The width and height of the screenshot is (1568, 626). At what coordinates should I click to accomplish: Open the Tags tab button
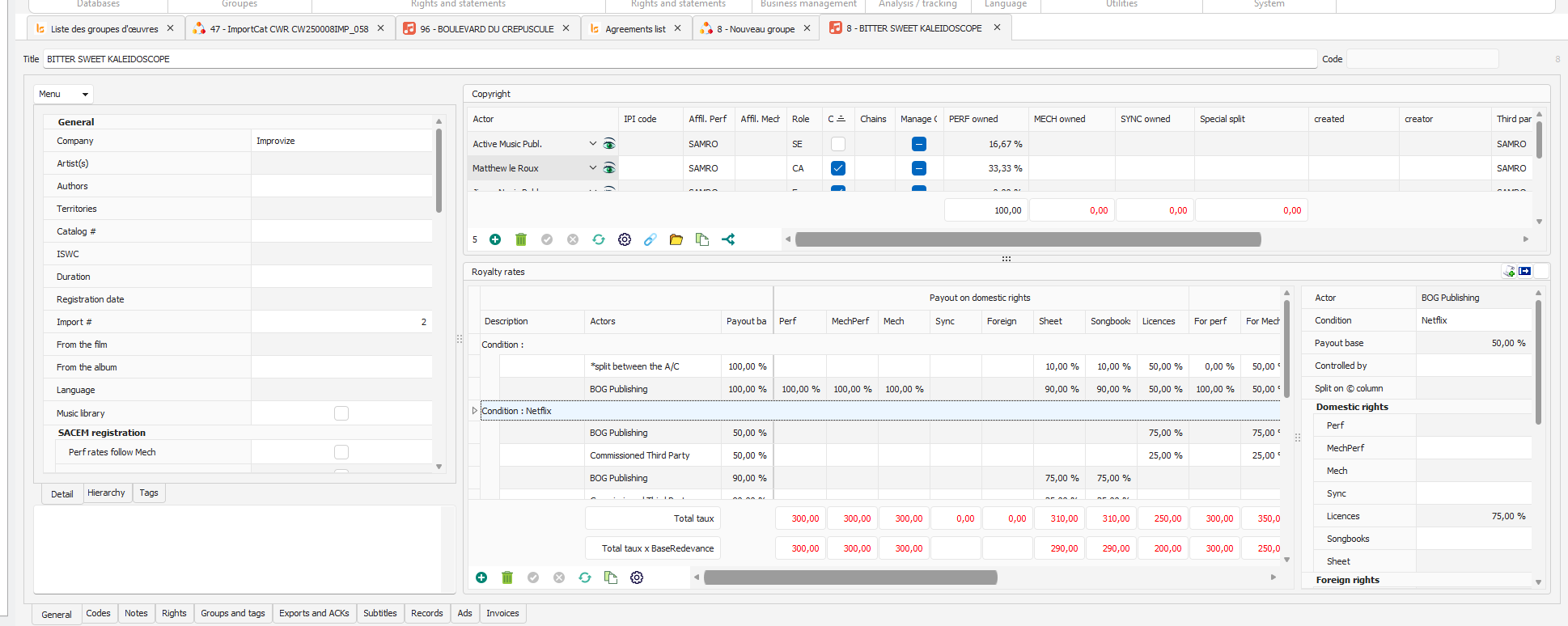click(149, 493)
